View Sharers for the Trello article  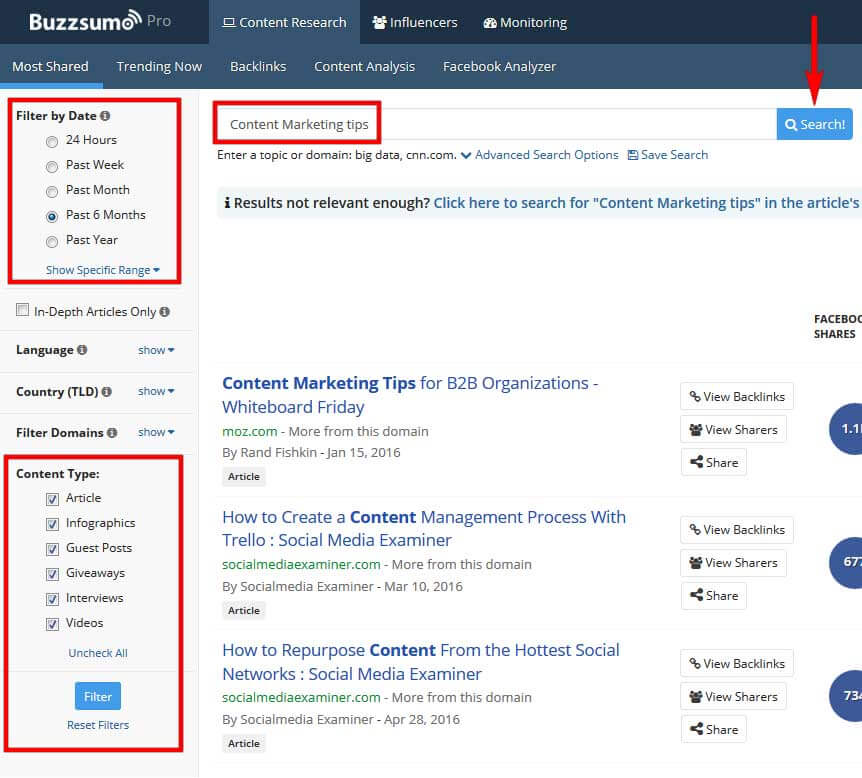733,562
